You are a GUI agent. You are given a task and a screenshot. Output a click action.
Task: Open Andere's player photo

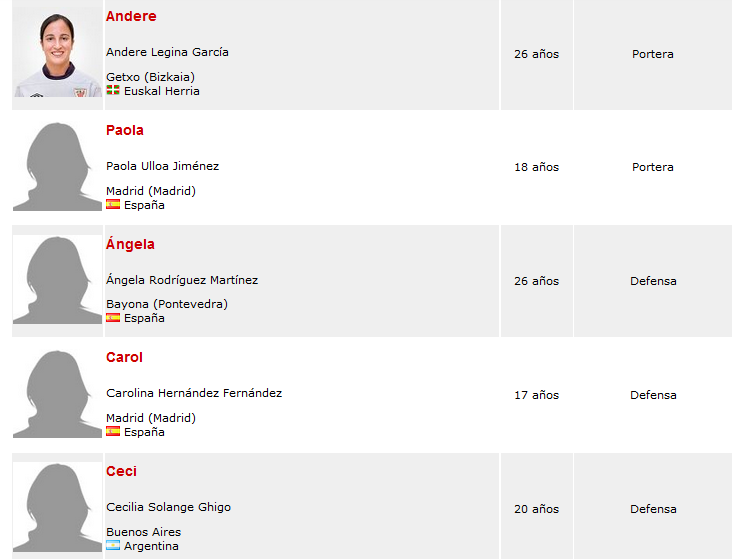click(x=57, y=53)
